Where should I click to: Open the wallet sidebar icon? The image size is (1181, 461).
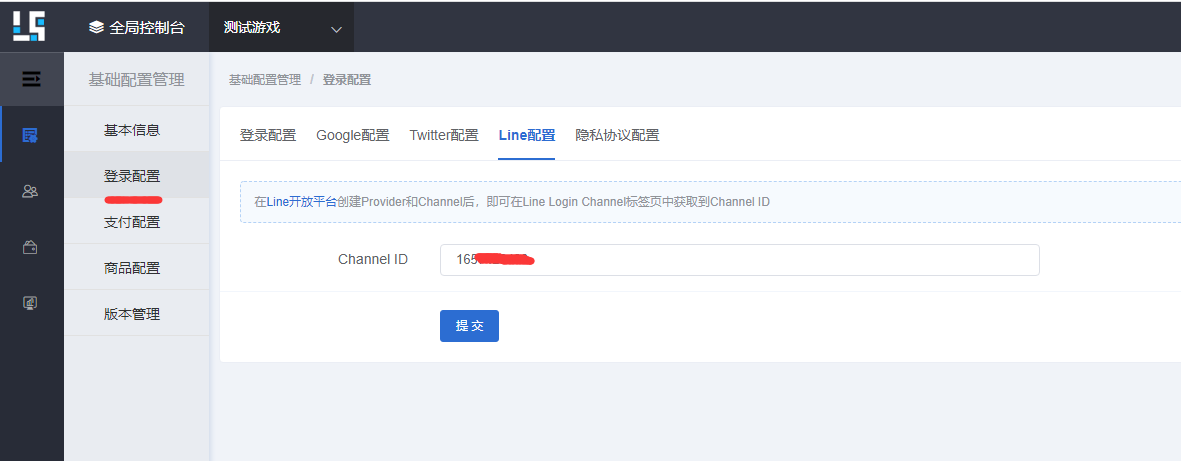[x=30, y=246]
